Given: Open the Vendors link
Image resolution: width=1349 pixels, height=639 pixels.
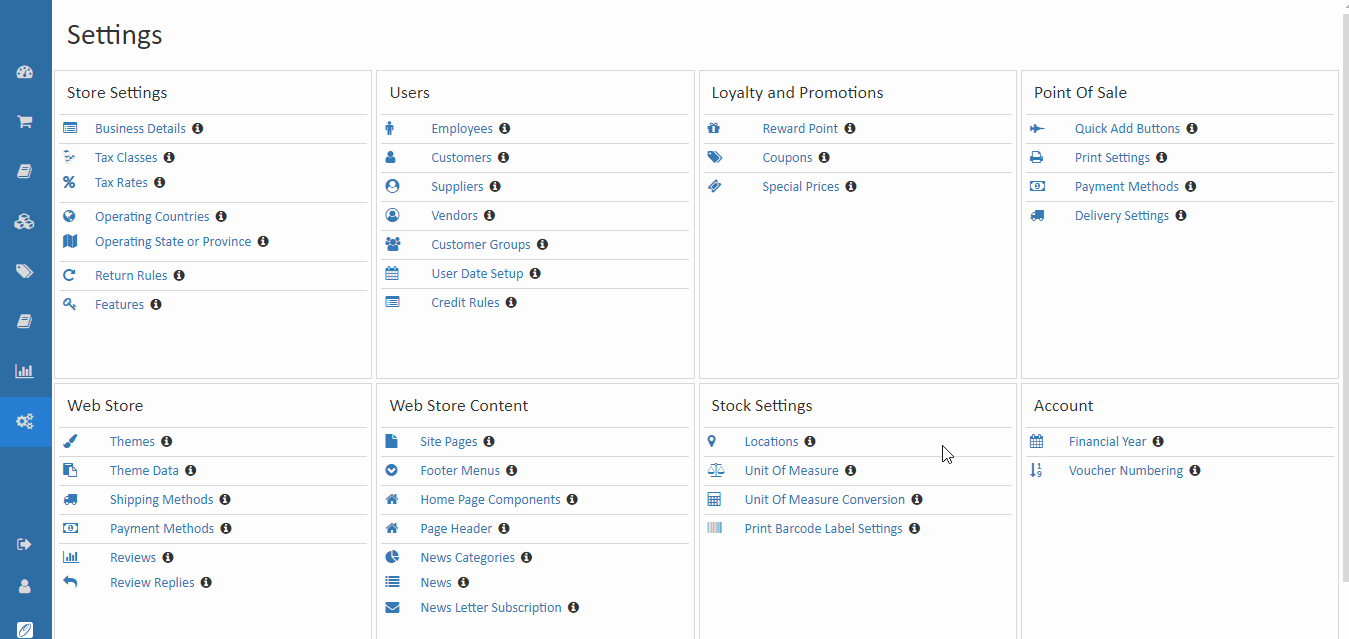Looking at the screenshot, I should click(455, 216).
